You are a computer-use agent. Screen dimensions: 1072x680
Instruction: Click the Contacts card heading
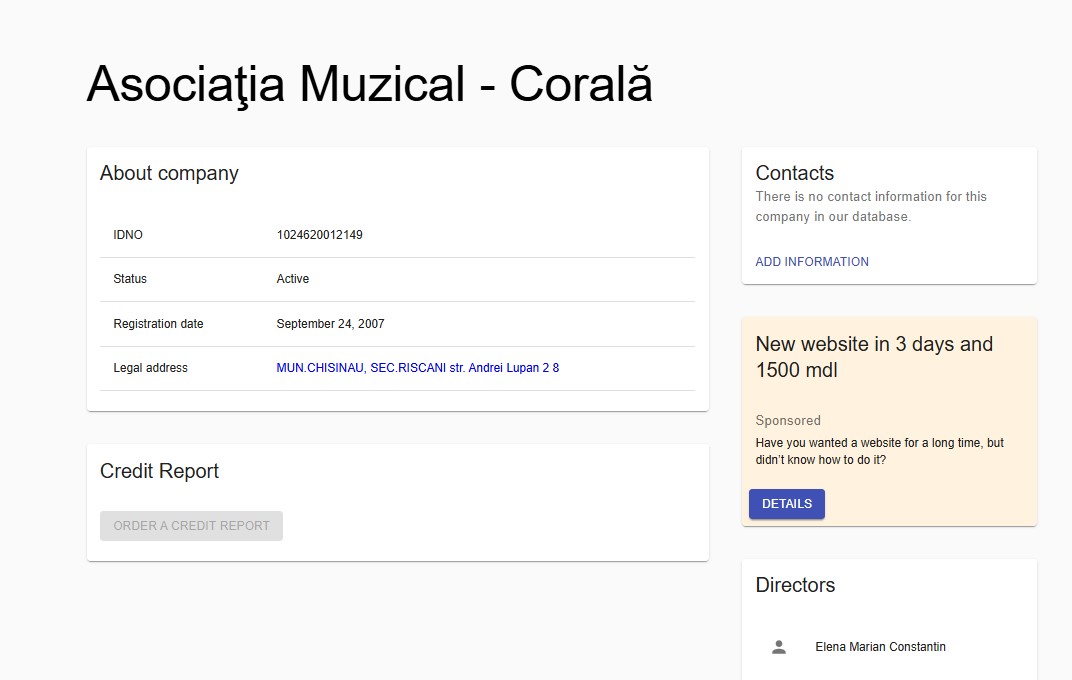click(794, 173)
